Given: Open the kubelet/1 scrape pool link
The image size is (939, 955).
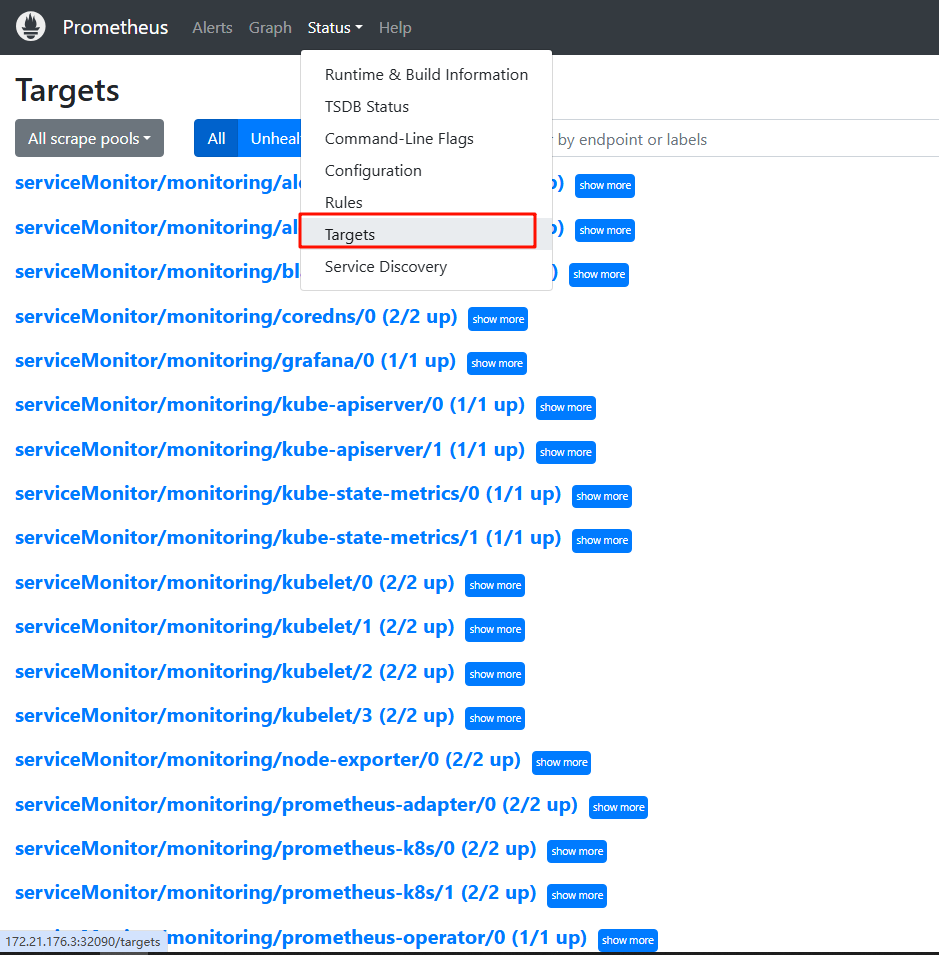Looking at the screenshot, I should coord(234,626).
